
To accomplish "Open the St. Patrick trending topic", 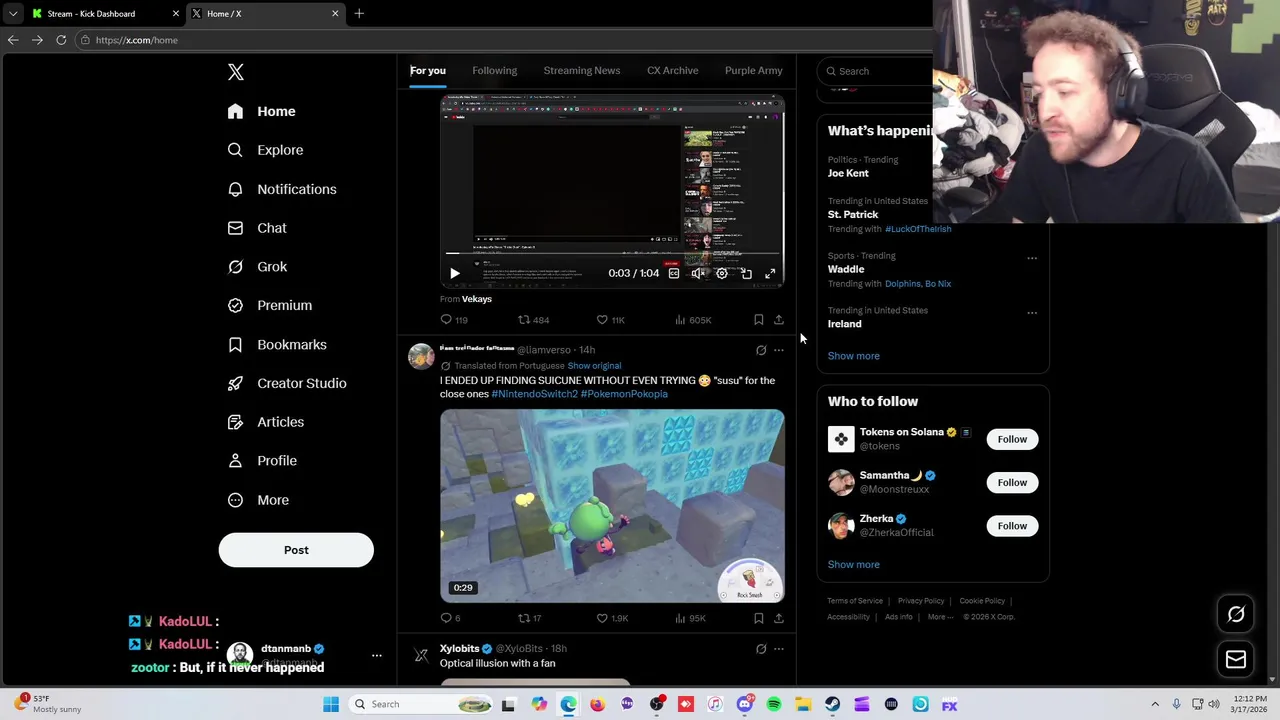I will point(853,214).
